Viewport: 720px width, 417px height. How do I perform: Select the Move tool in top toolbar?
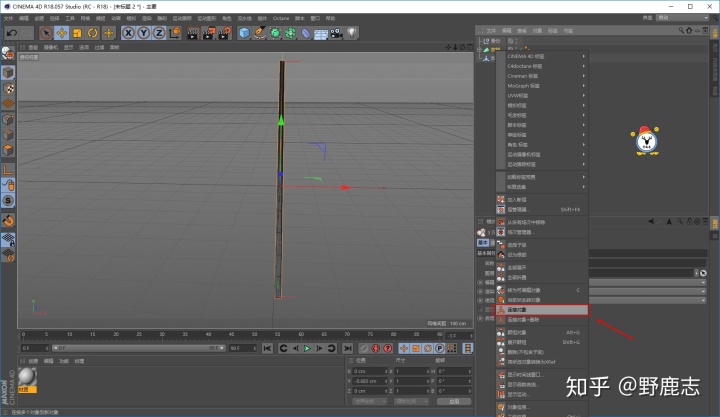(61, 33)
